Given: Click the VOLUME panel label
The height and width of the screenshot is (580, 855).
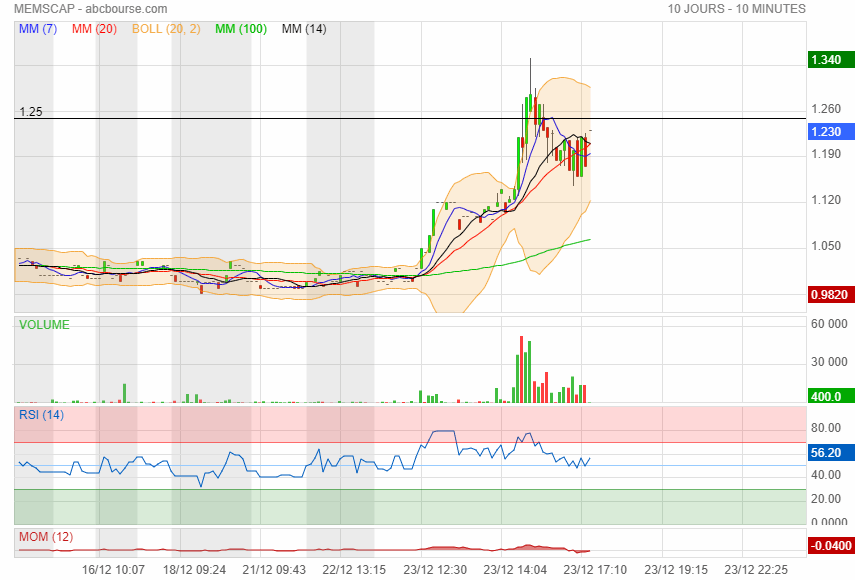Looking at the screenshot, I should pyautogui.click(x=44, y=325).
